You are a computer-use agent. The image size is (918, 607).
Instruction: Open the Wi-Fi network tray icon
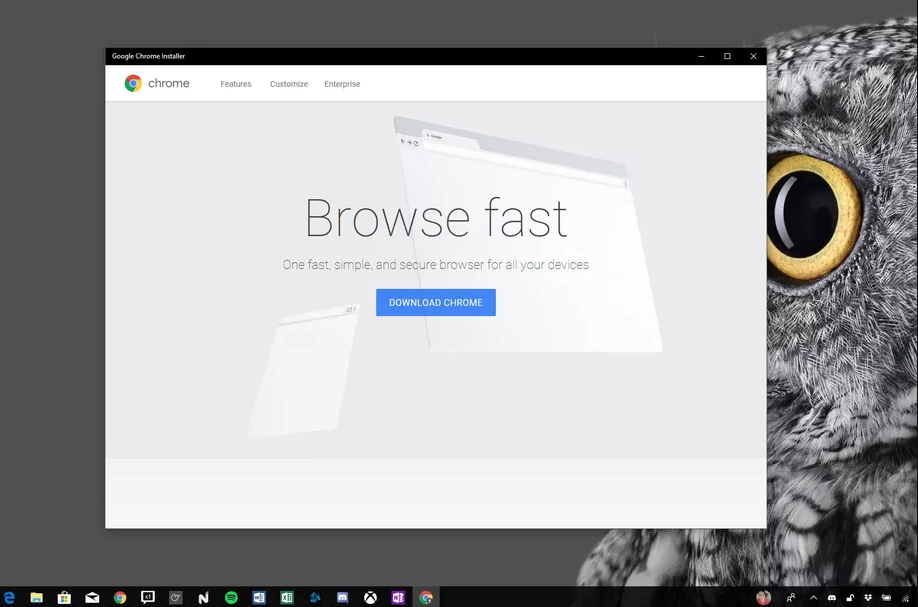[906, 598]
